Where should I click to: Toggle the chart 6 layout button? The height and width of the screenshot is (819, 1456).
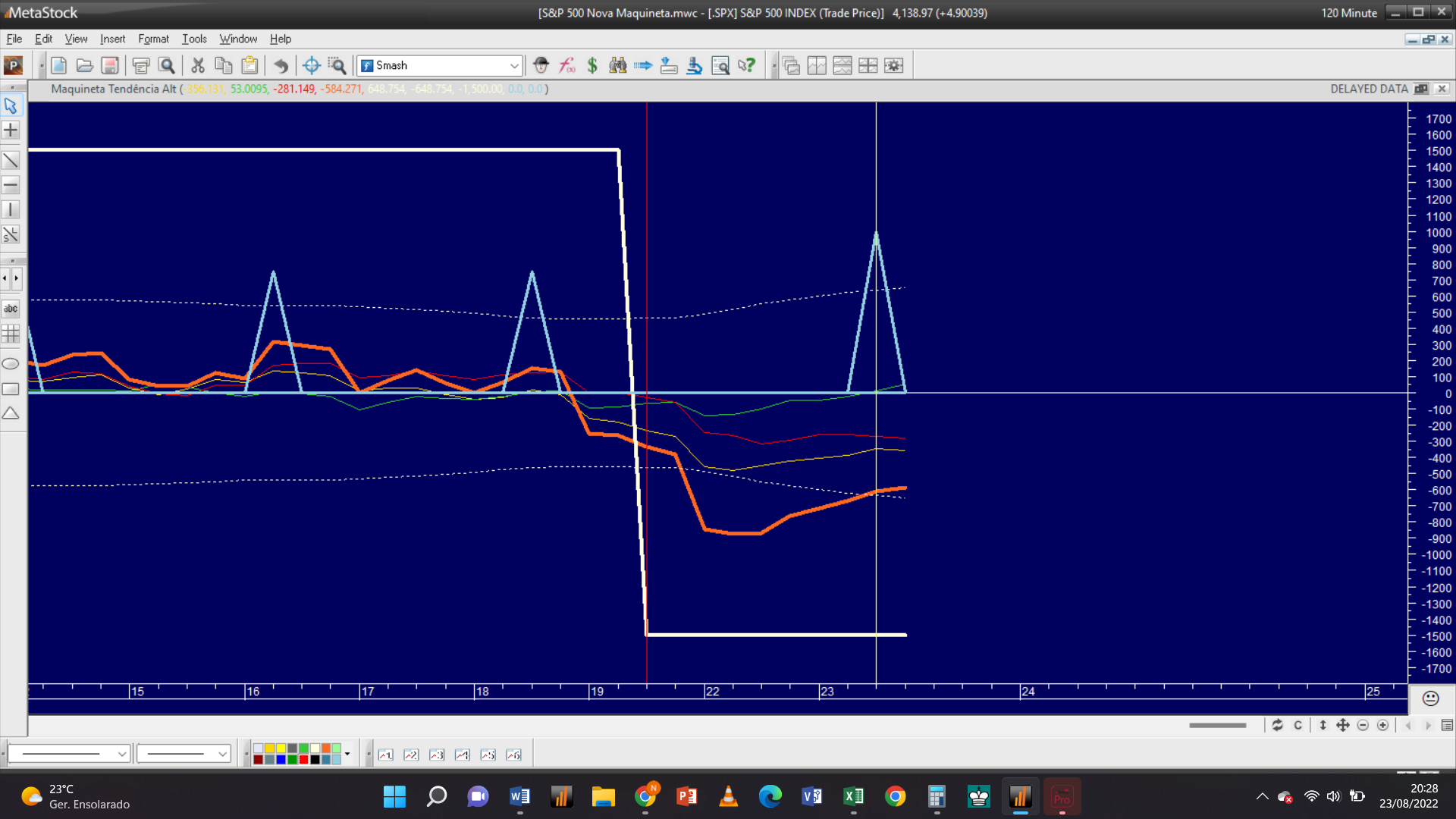pos(513,755)
